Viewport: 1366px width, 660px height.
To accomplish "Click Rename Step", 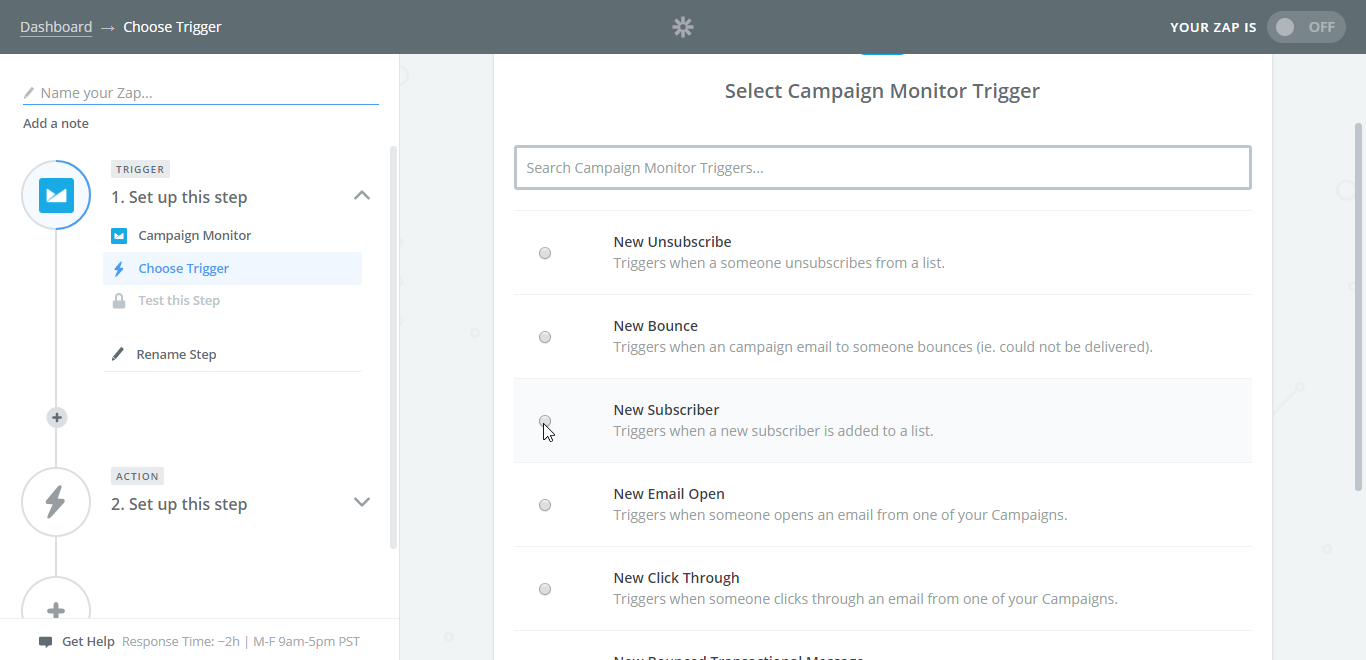I will pos(176,355).
